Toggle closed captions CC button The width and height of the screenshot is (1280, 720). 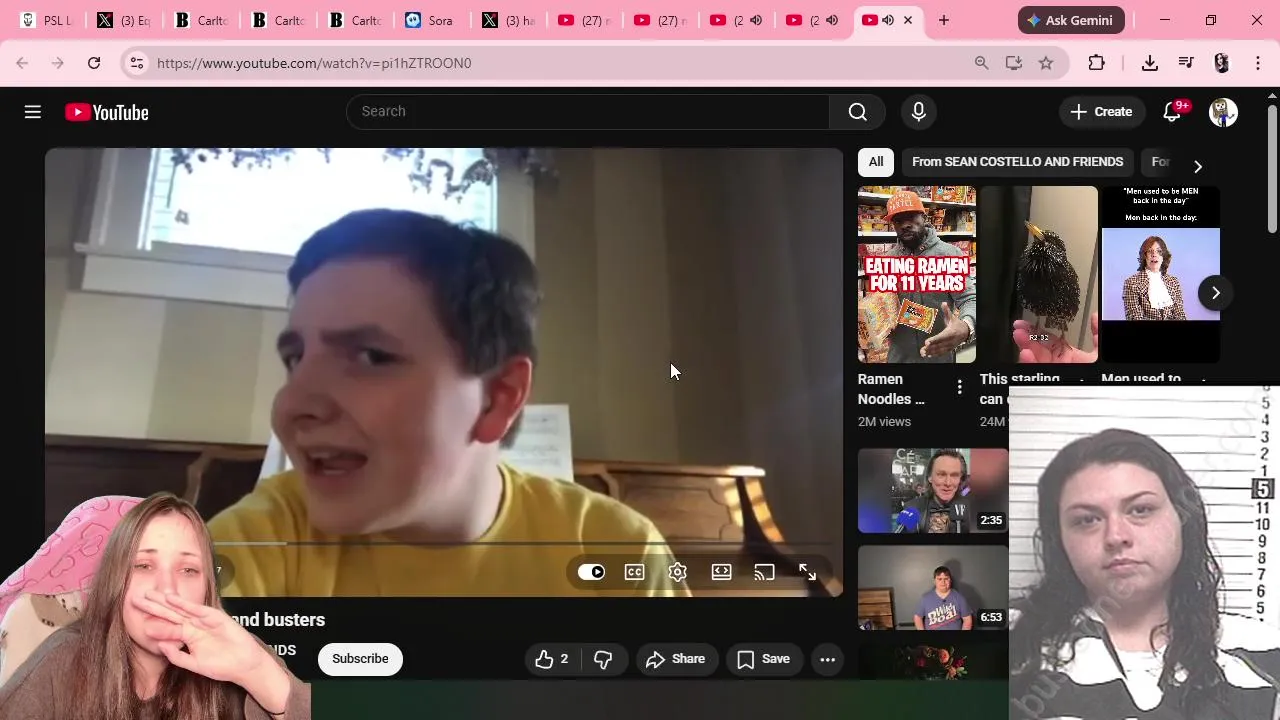pos(634,572)
